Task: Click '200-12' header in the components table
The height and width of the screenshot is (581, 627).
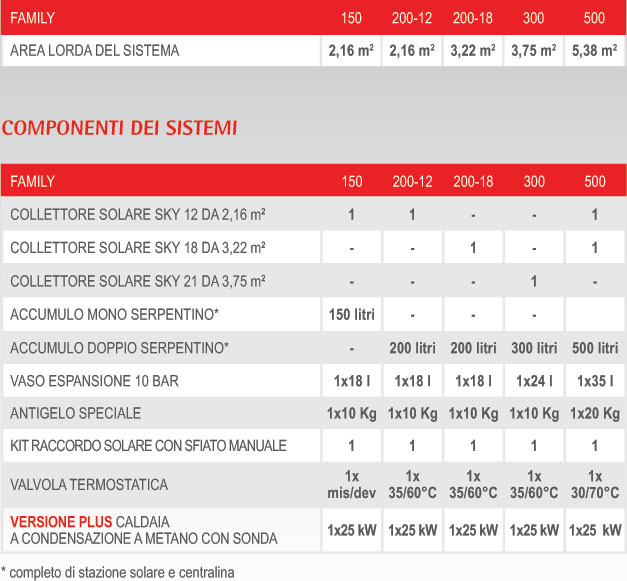Action: click(412, 182)
